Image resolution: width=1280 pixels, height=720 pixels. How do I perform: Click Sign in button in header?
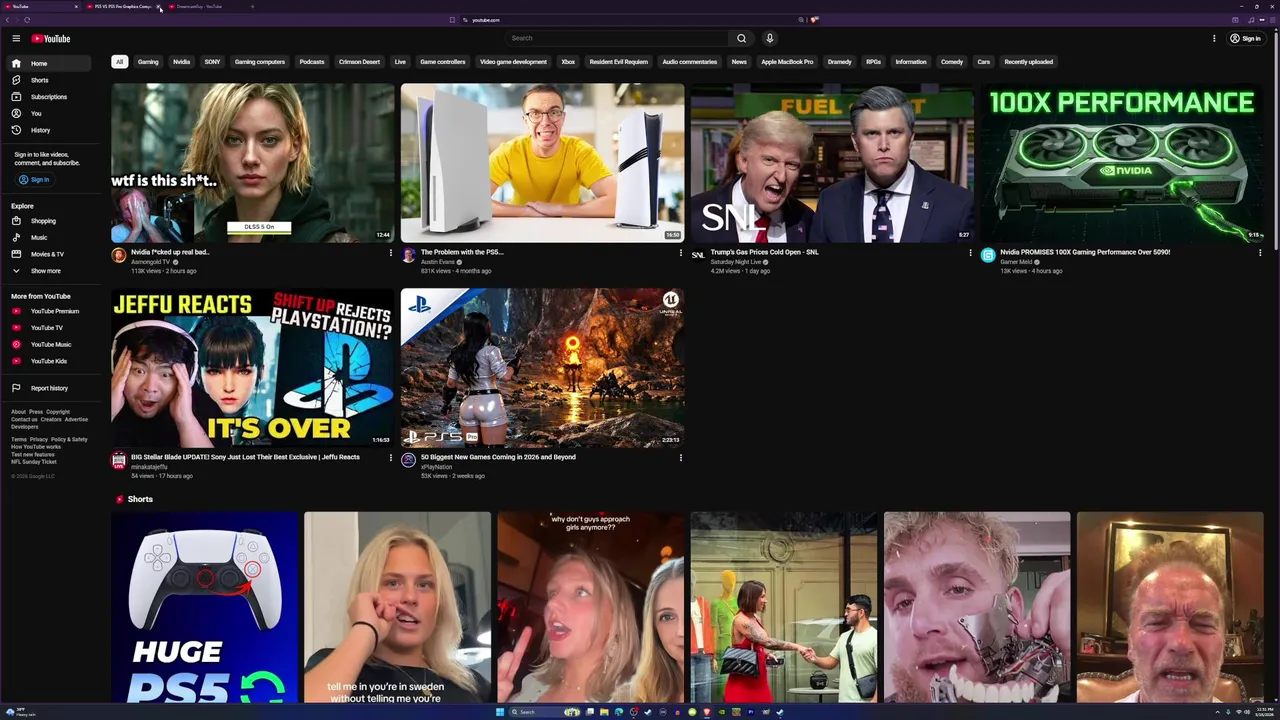coord(1245,38)
